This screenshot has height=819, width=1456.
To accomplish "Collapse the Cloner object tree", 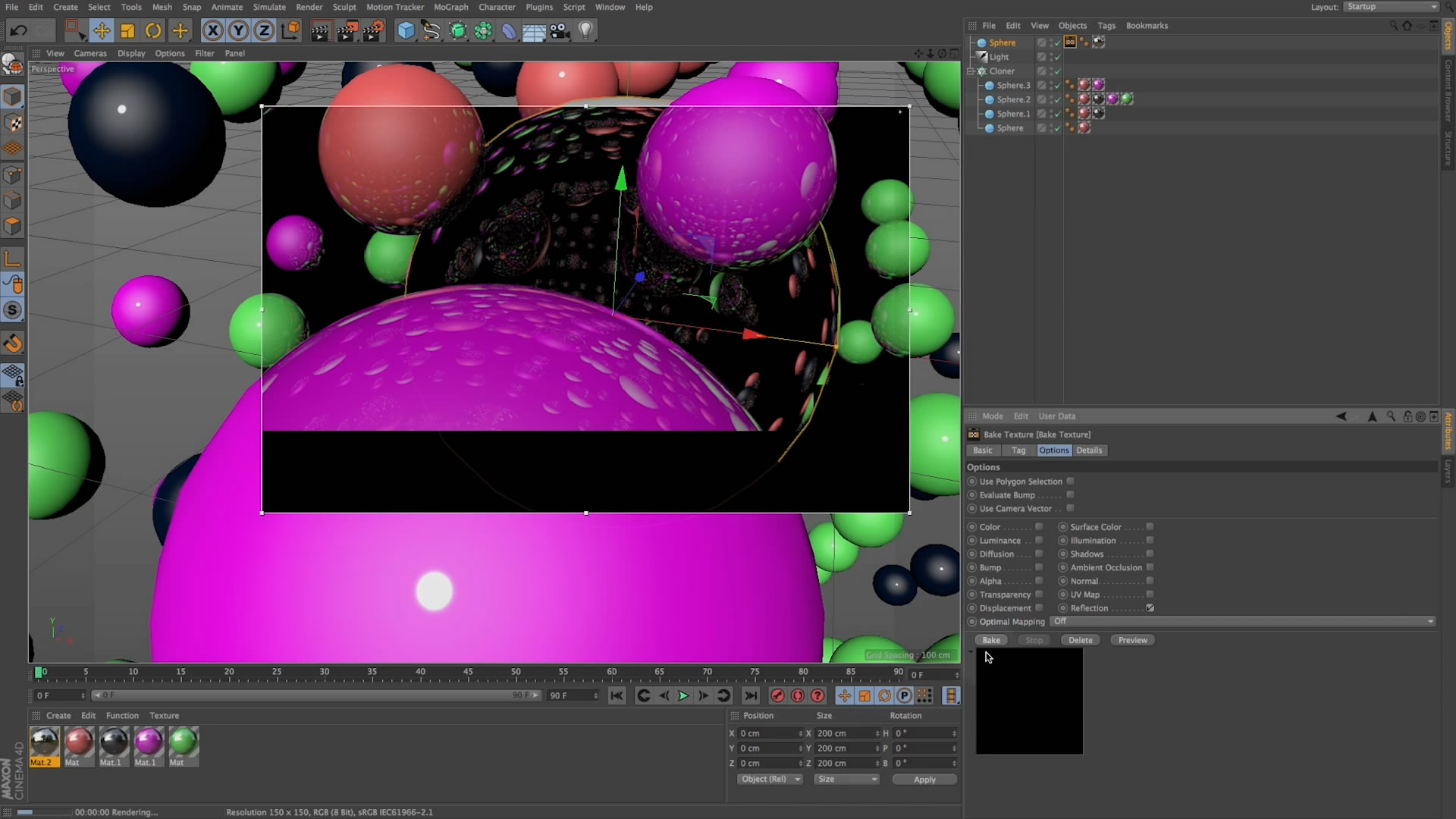I will coord(970,71).
